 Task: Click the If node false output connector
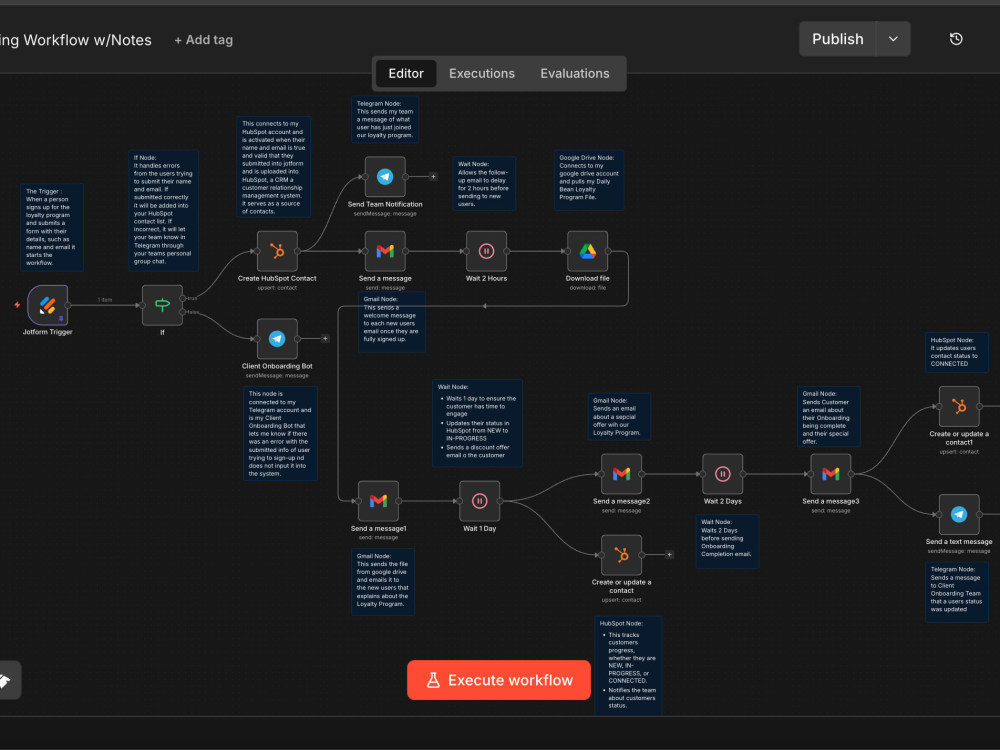pyautogui.click(x=183, y=312)
